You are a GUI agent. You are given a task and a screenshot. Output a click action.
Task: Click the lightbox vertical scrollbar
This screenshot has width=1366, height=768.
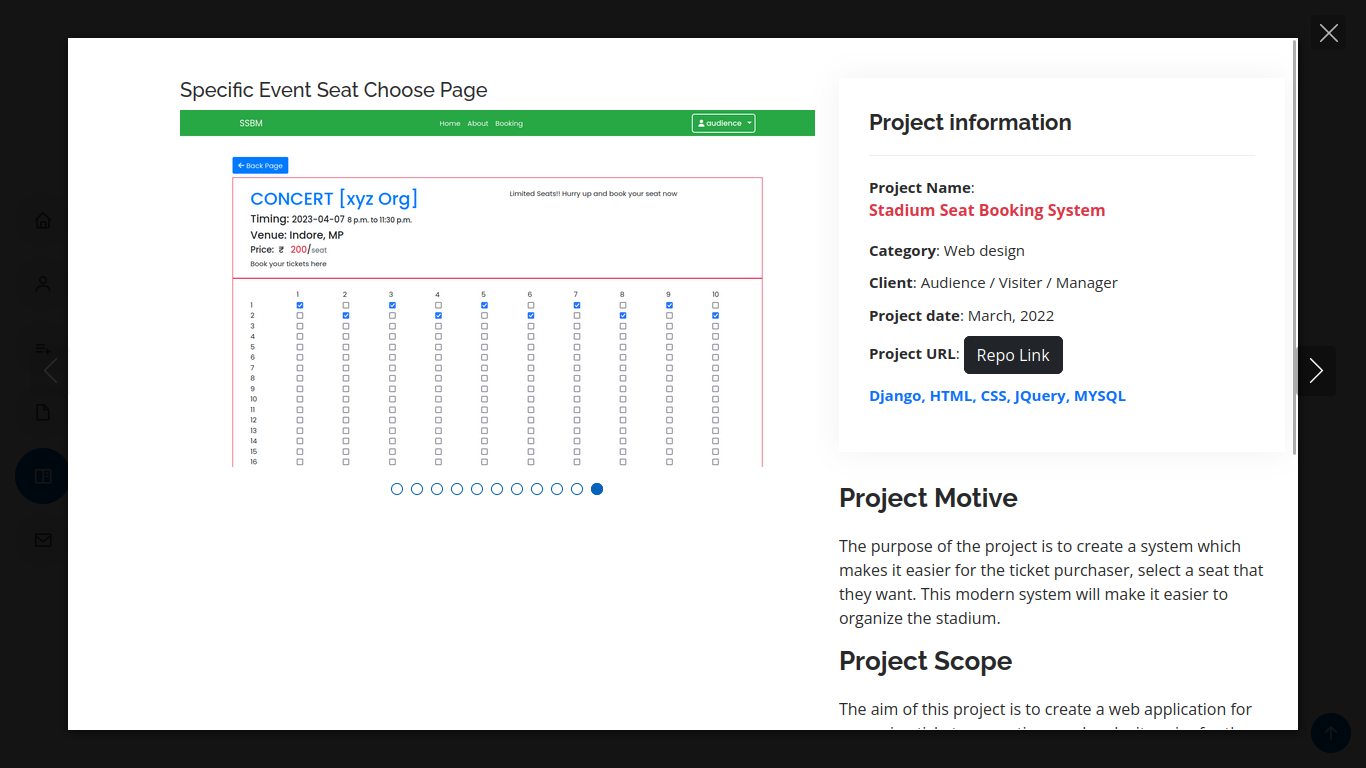coord(1295,250)
